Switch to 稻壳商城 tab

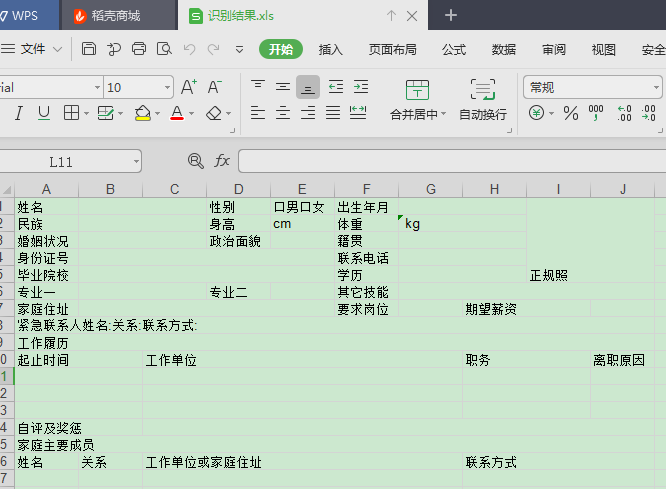coord(119,15)
